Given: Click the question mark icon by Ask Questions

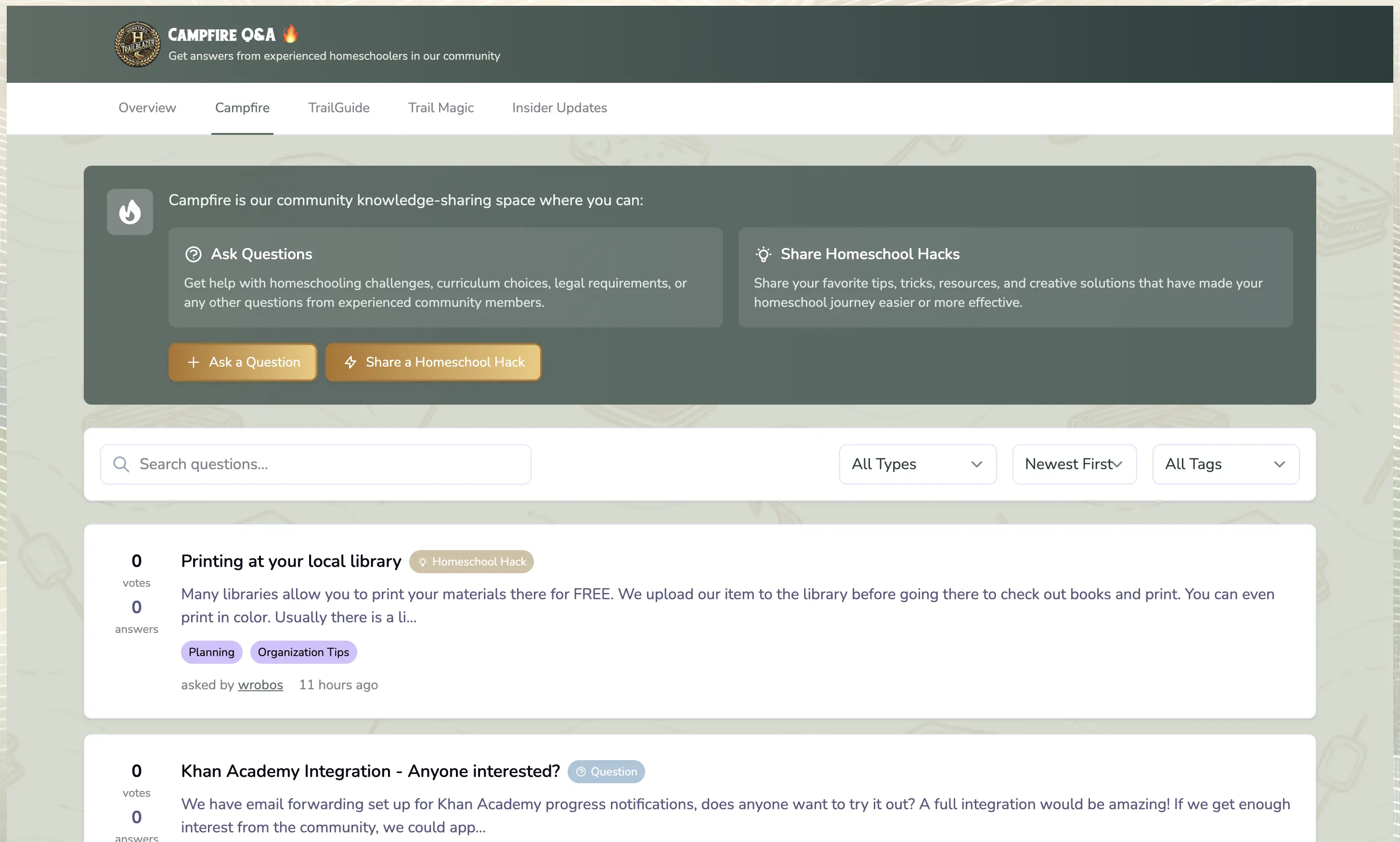Looking at the screenshot, I should point(194,254).
